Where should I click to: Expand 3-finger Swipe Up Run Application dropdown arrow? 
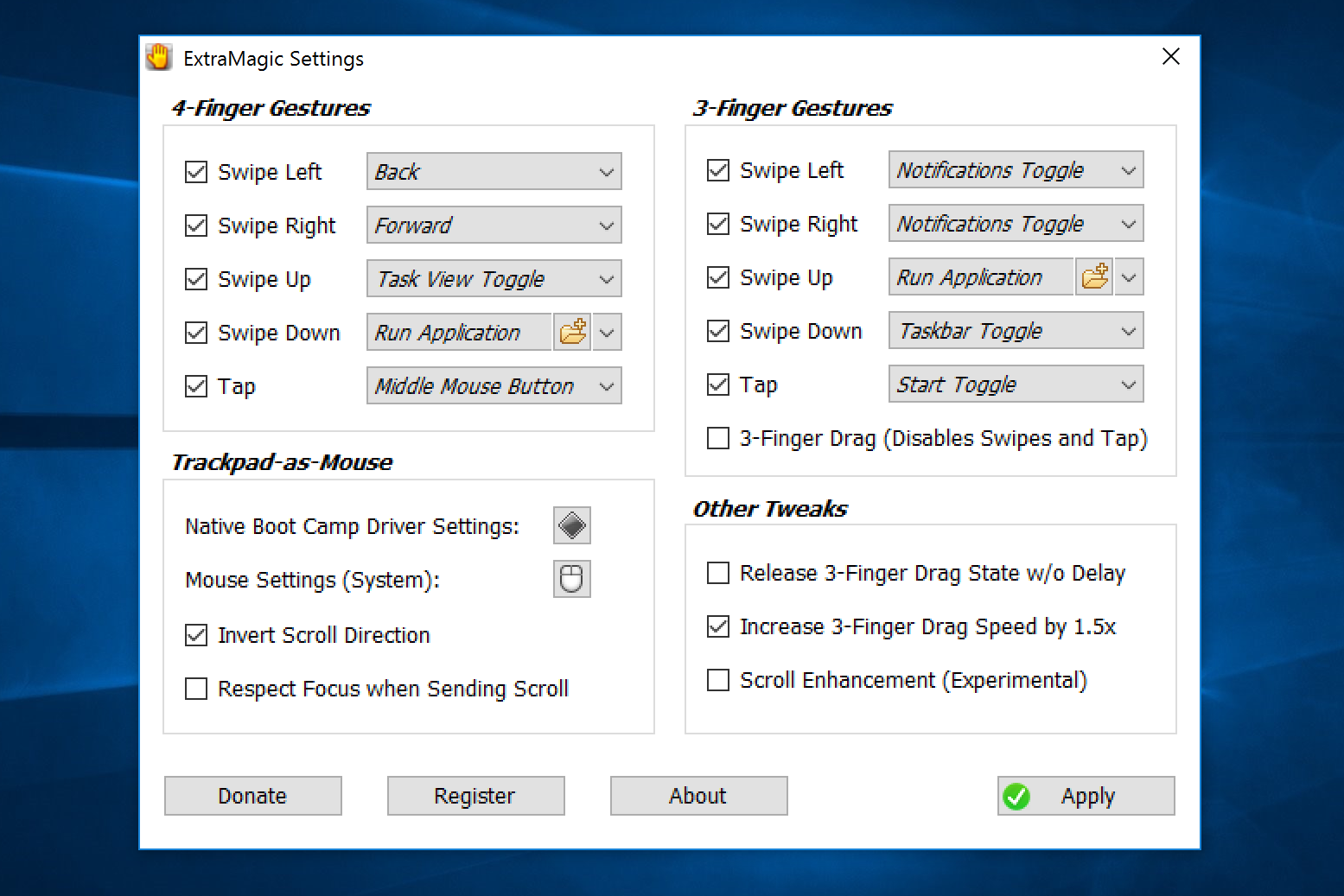click(x=1130, y=277)
